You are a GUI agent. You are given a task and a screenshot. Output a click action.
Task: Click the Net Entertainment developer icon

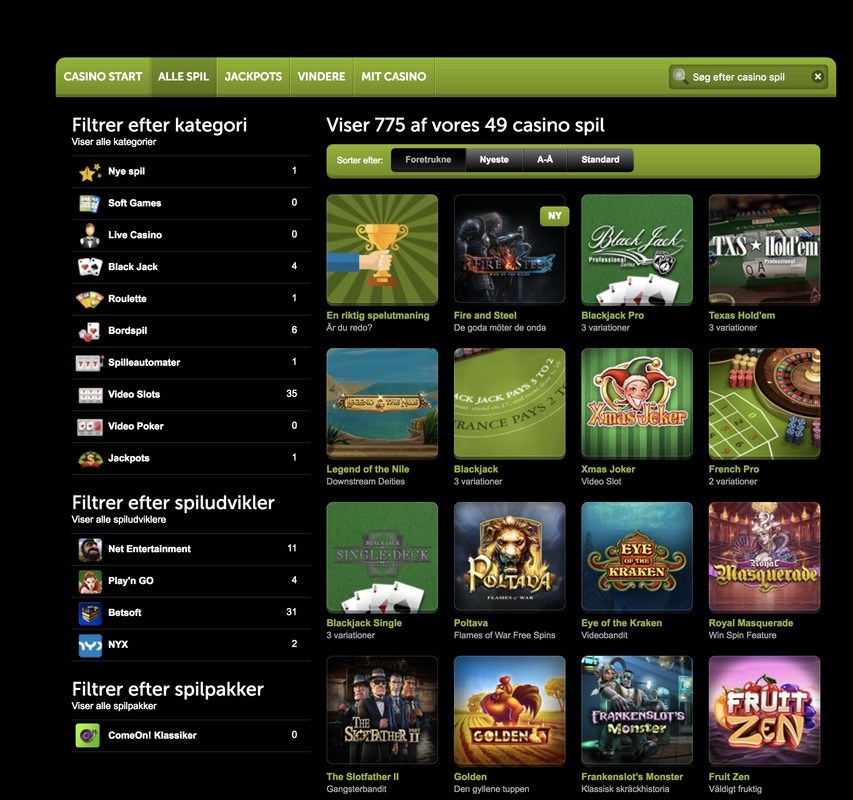click(x=90, y=549)
